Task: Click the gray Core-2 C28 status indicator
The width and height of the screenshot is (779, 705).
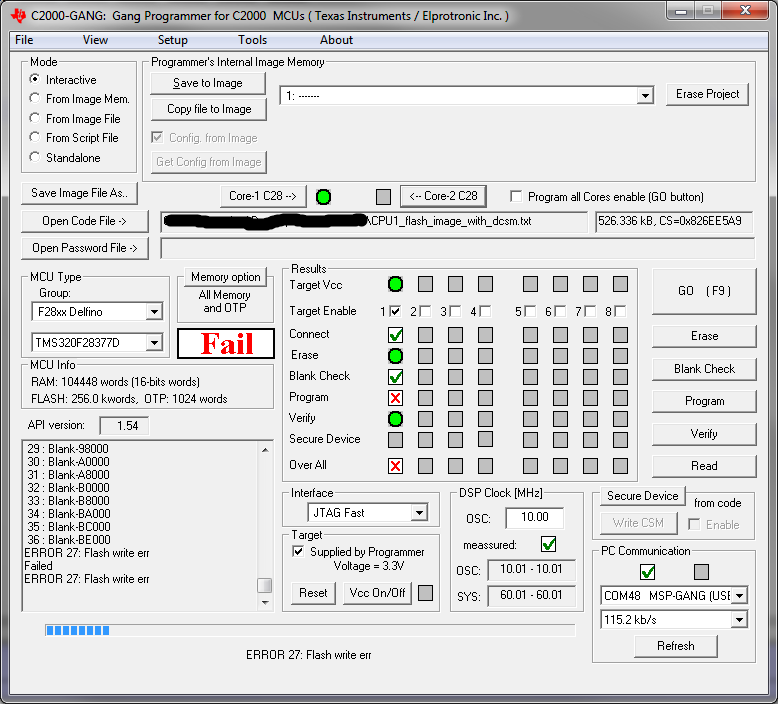Action: 383,197
